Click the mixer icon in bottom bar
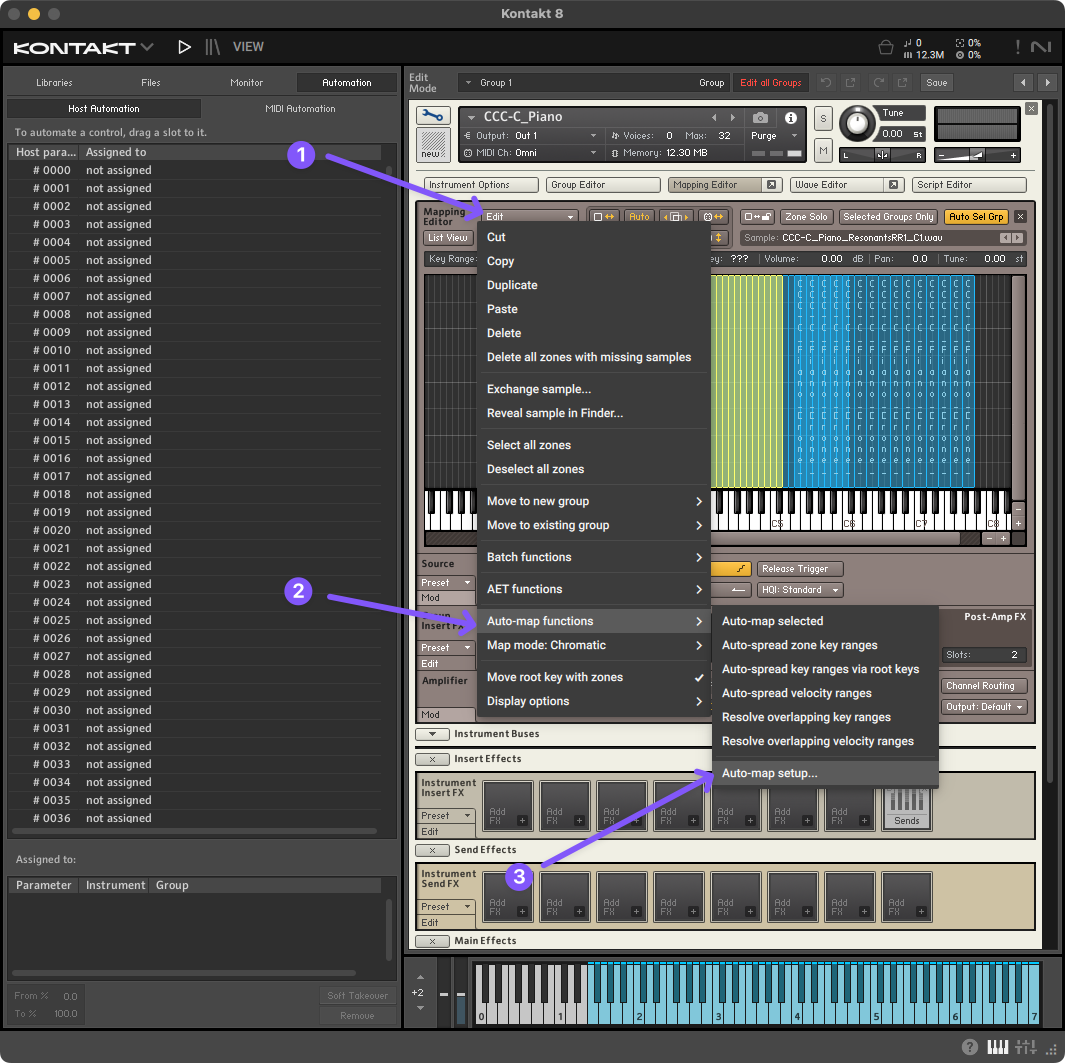Screen dimensions: 1065x1063 click(x=1025, y=1047)
